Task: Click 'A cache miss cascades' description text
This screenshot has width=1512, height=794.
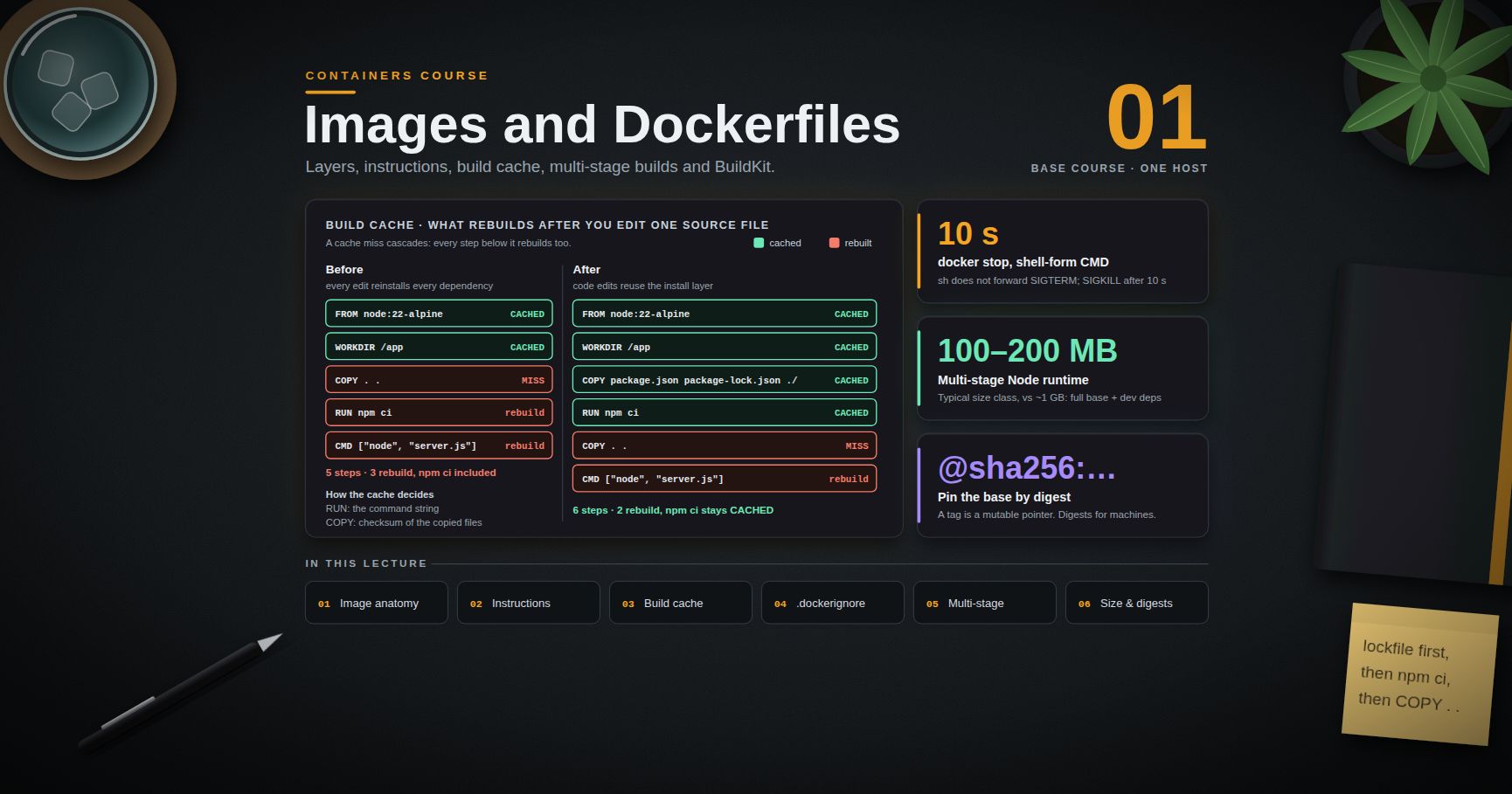Action: point(448,243)
